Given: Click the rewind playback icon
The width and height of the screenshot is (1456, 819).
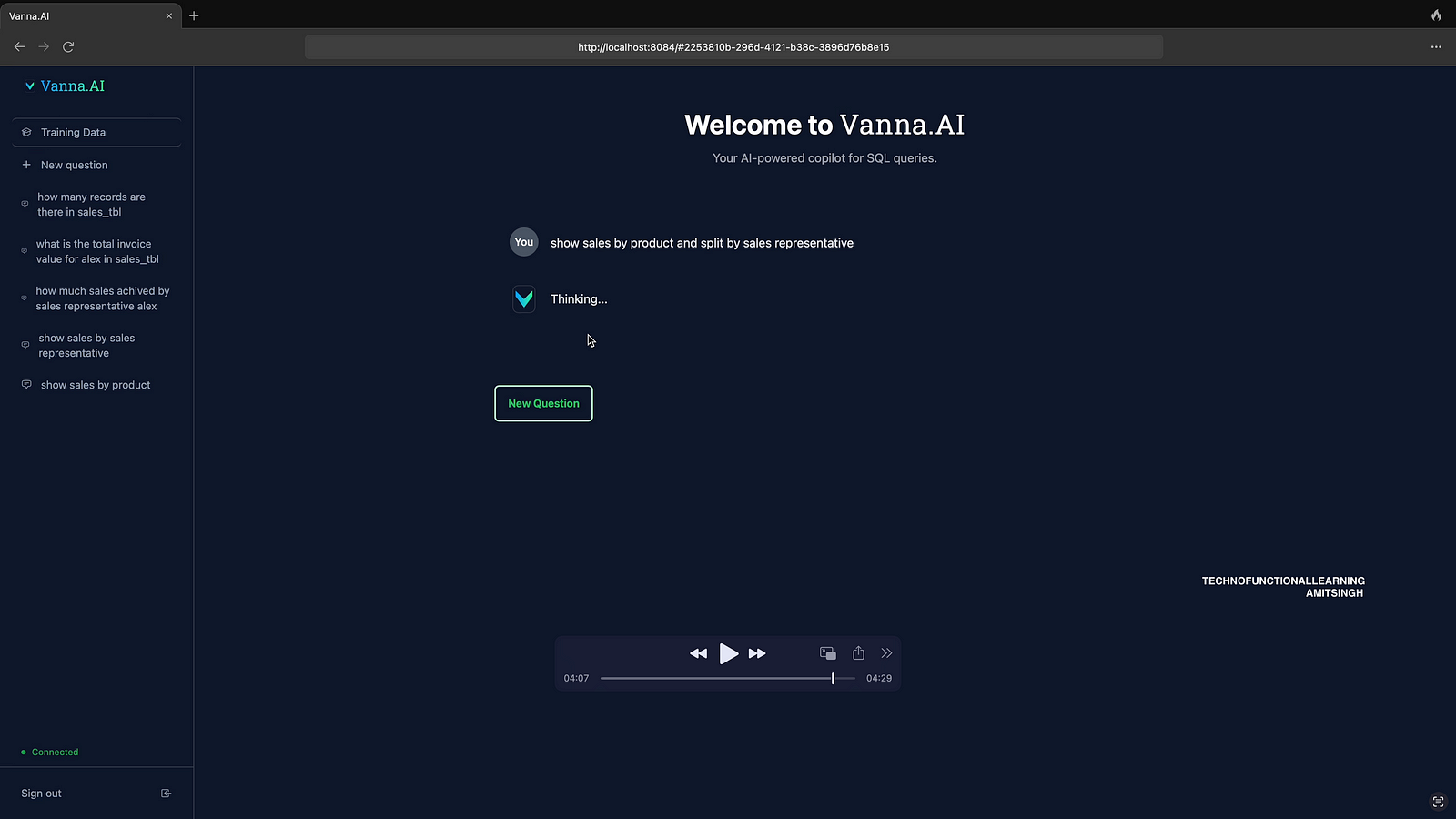Looking at the screenshot, I should [698, 653].
